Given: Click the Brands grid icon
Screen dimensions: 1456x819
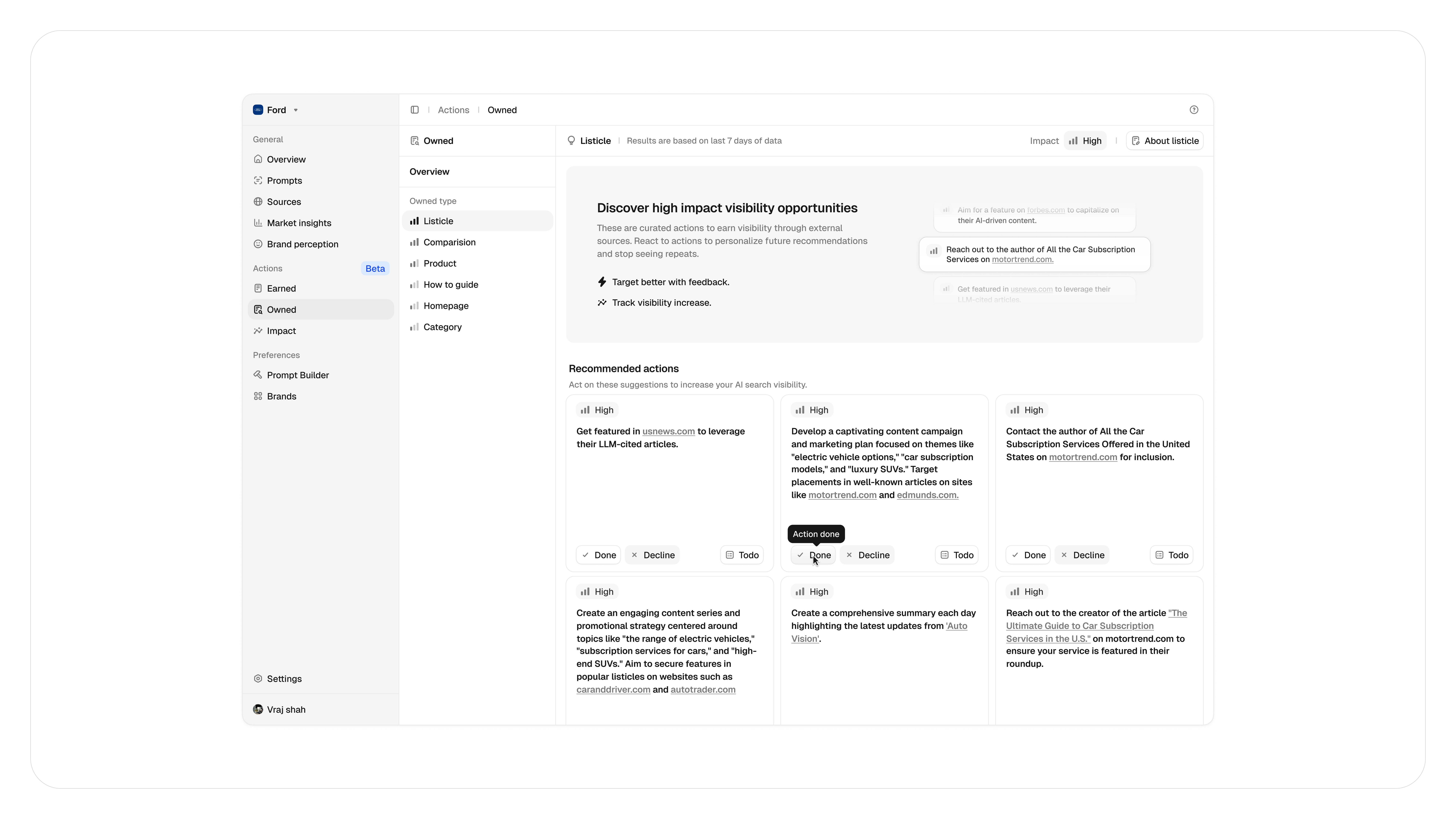Looking at the screenshot, I should (258, 396).
